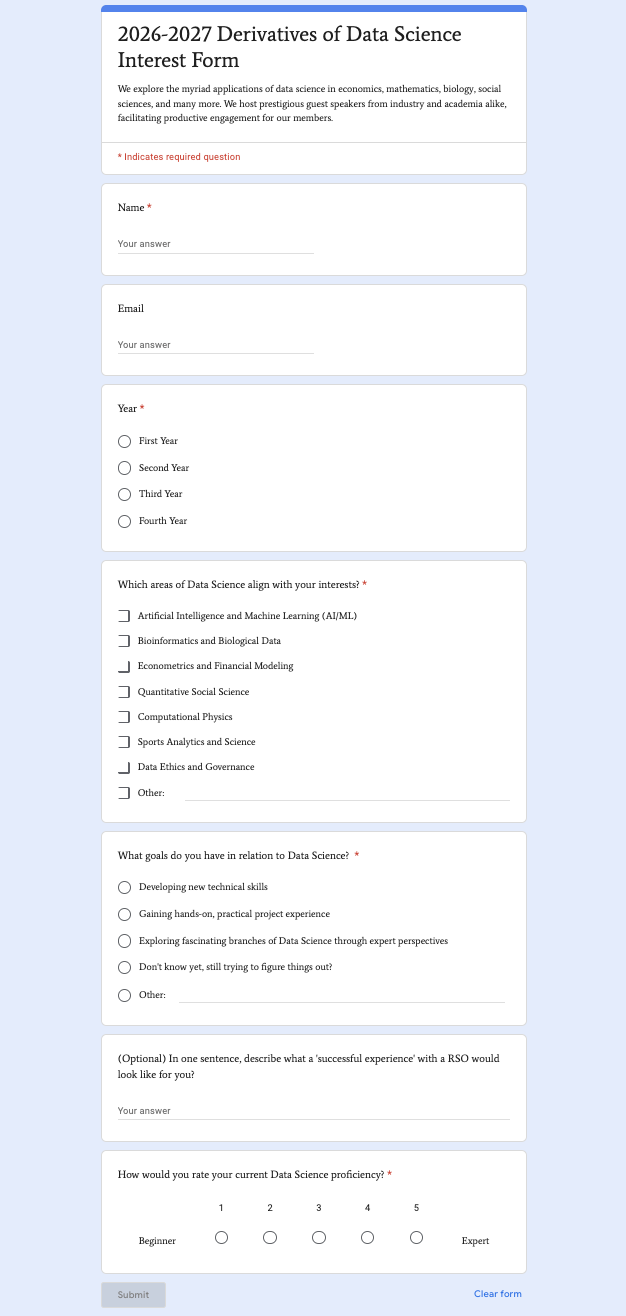Click the Clear form link
626x1316 pixels.
pos(498,1294)
